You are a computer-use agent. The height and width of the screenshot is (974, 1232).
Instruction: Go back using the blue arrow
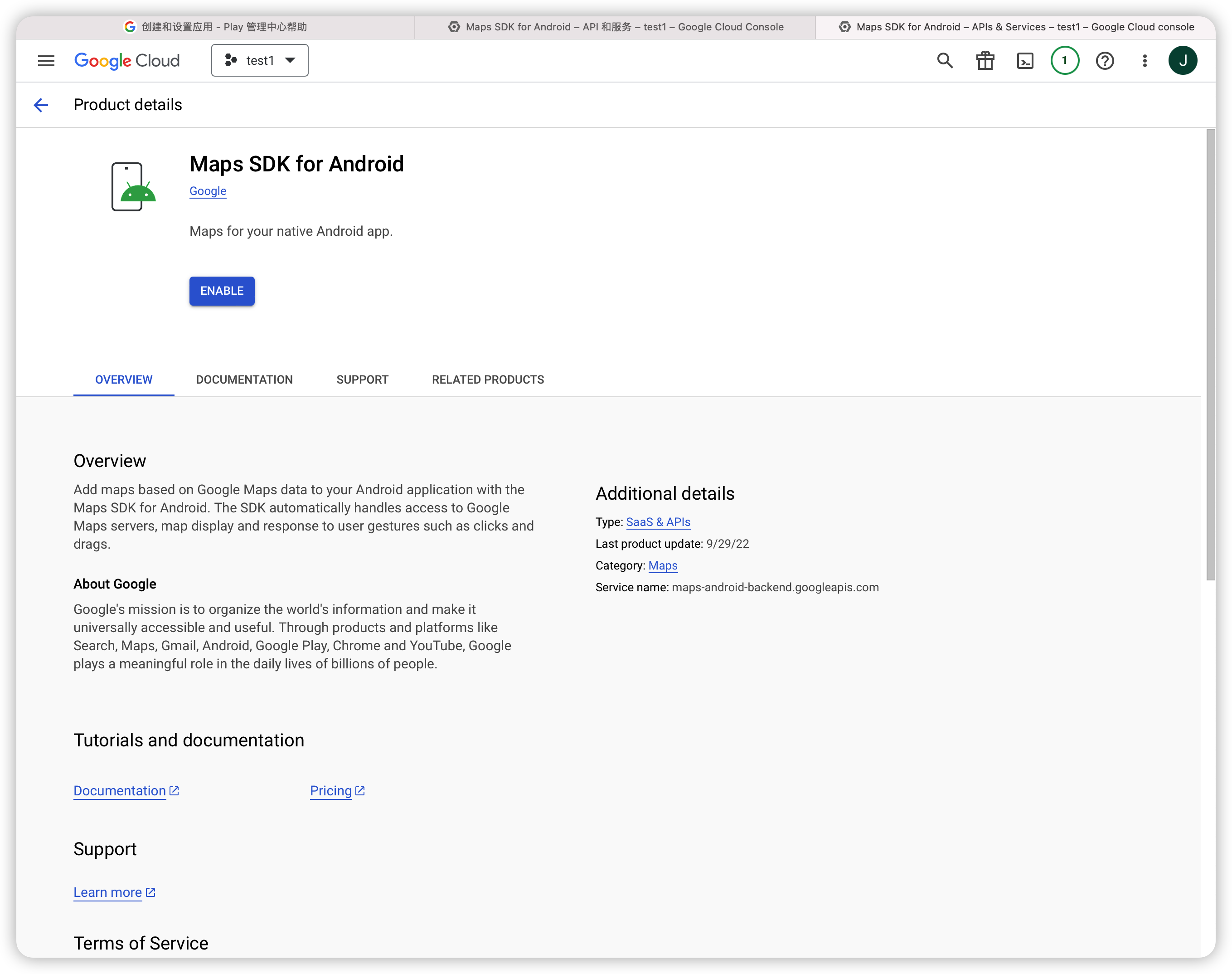[x=41, y=105]
